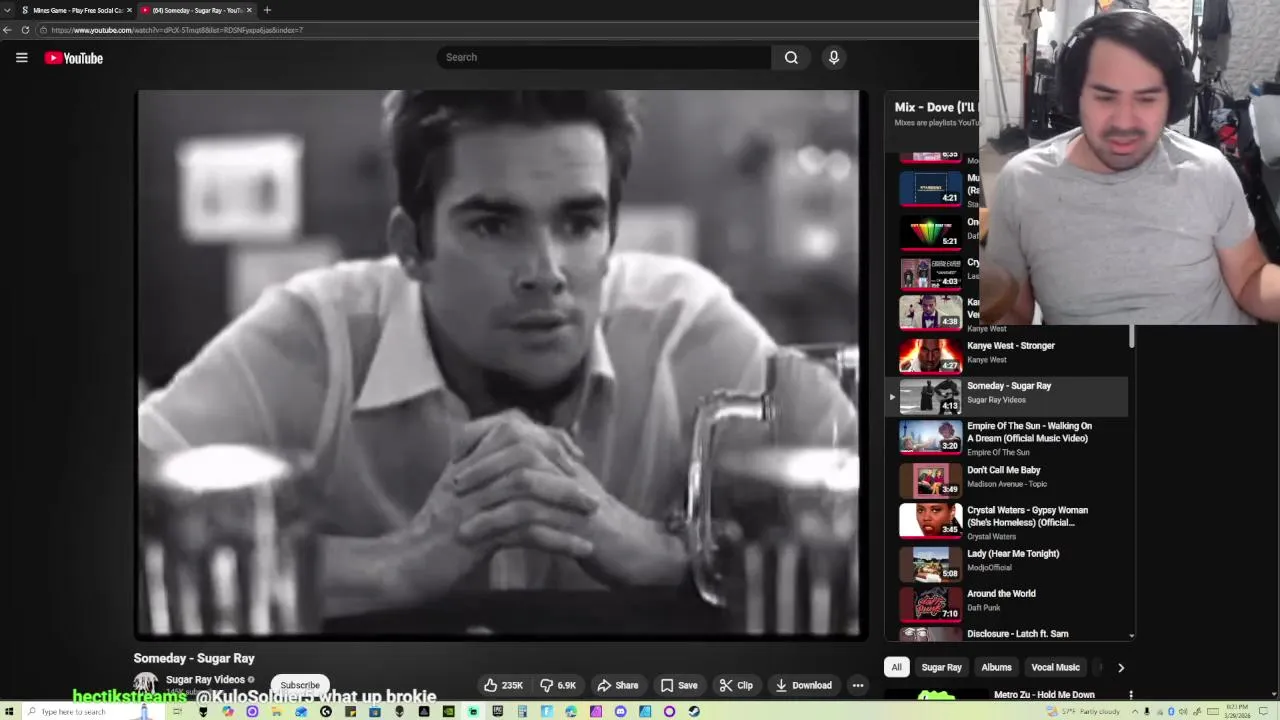Click the YouTube search box
This screenshot has width=1280, height=720.
tap(604, 57)
